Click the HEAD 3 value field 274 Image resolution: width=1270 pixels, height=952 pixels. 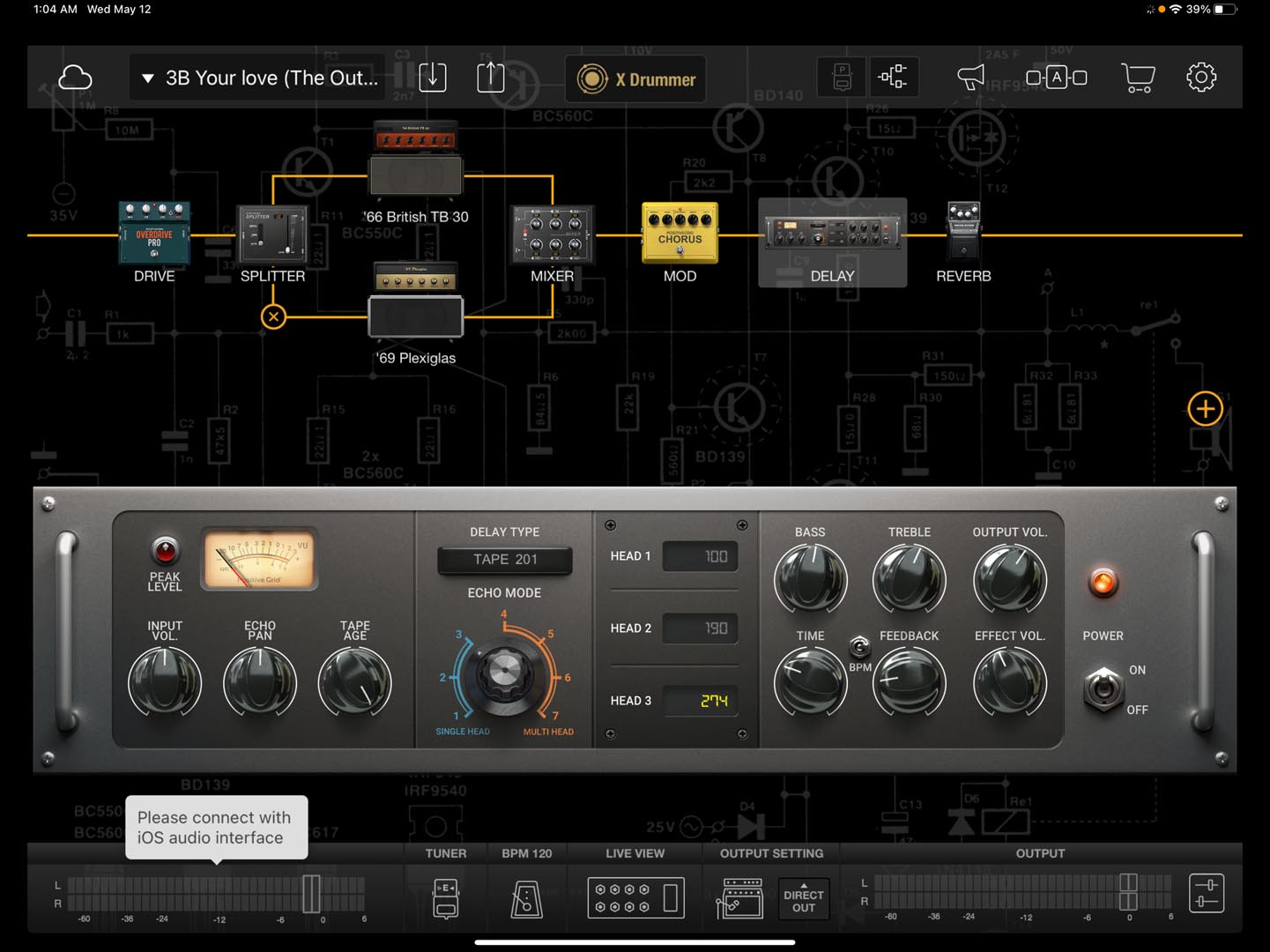[701, 701]
